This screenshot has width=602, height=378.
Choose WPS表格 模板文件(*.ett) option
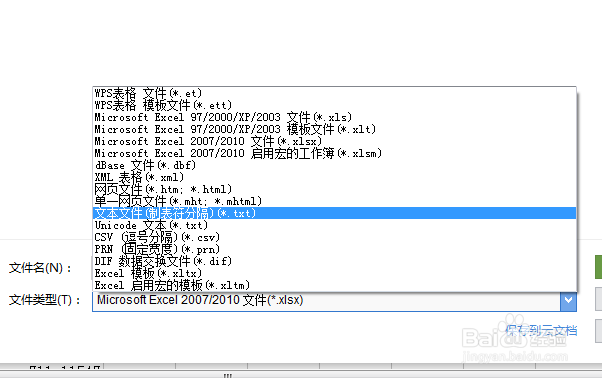click(334, 105)
